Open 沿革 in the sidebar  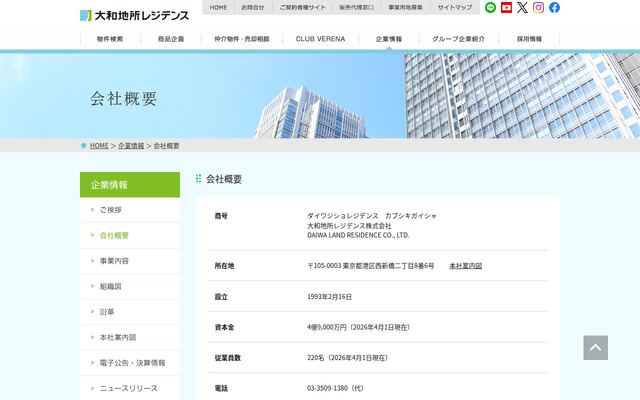coord(130,312)
